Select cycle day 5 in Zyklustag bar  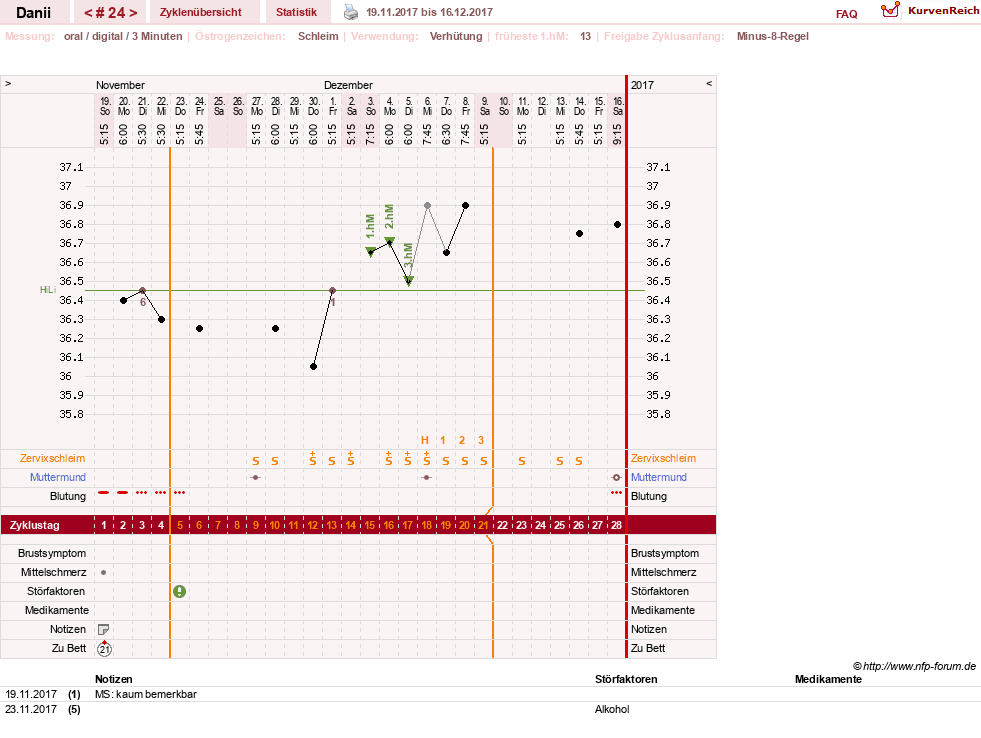pyautogui.click(x=180, y=525)
